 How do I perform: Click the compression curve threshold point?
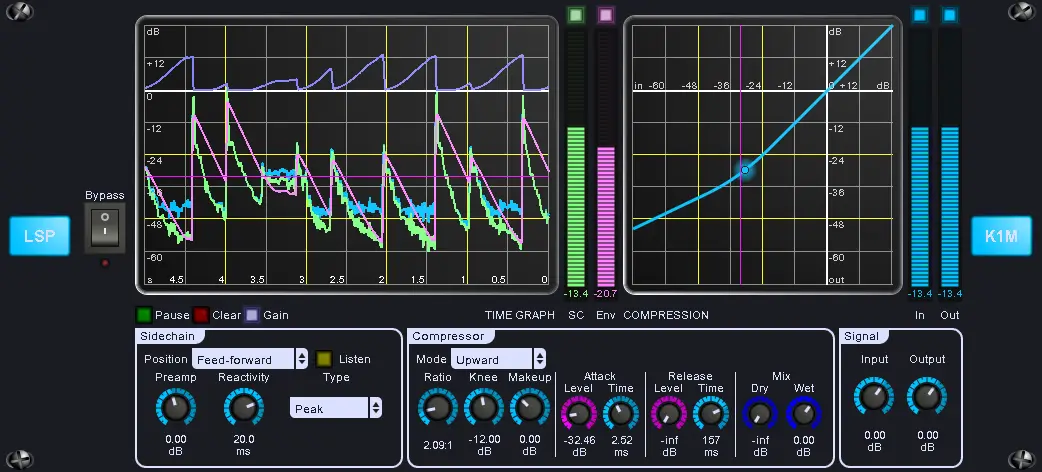tap(744, 170)
